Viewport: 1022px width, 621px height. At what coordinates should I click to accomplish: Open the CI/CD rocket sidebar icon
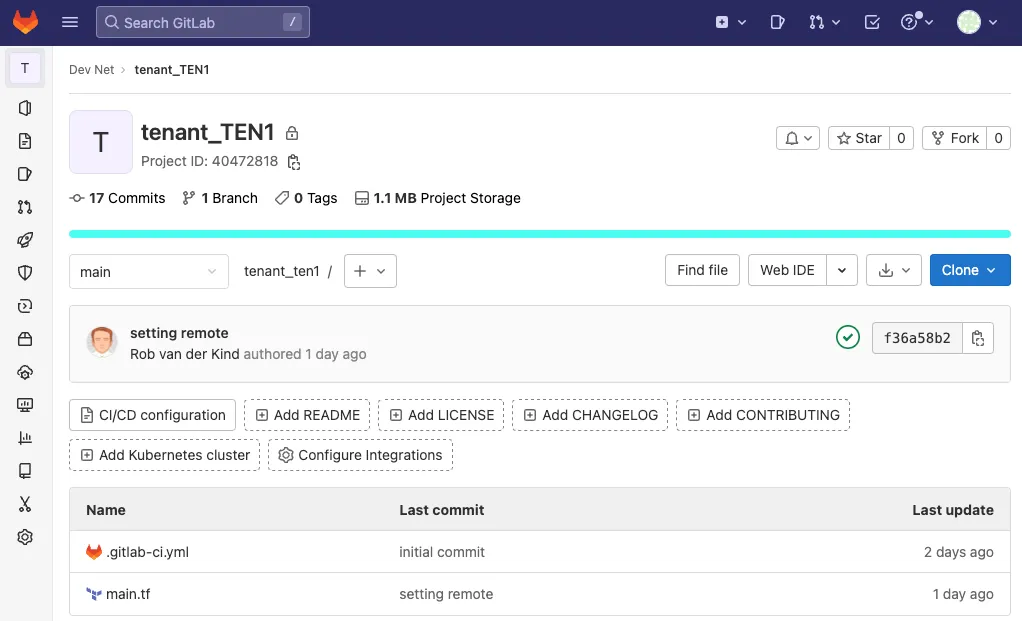[25, 240]
